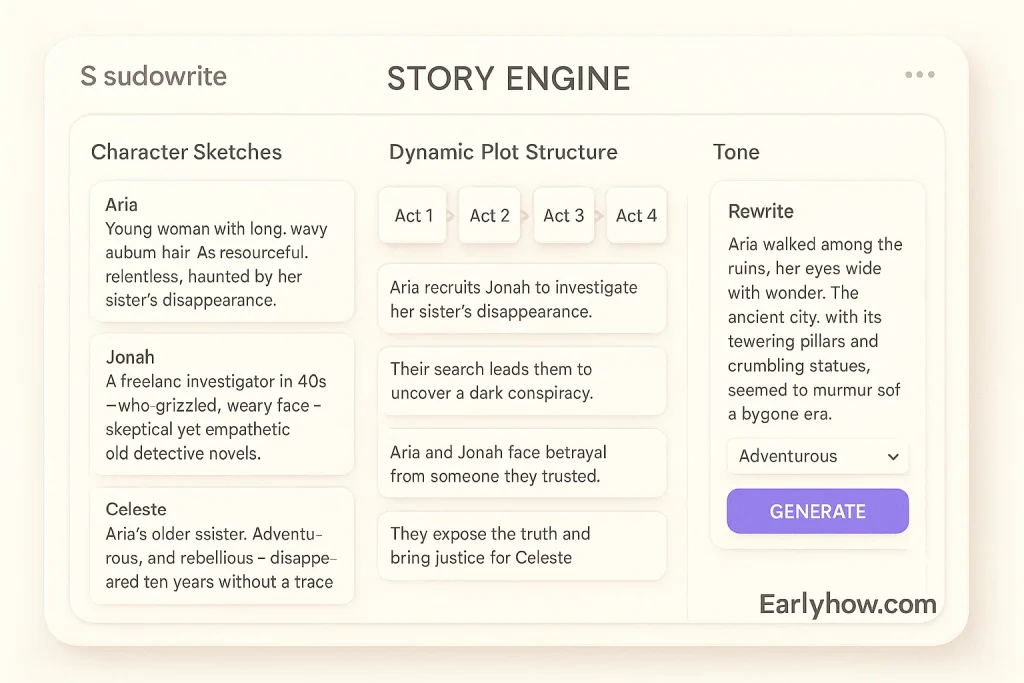1024x683 pixels.
Task: Open the Adventurous tone dropdown
Action: (817, 456)
